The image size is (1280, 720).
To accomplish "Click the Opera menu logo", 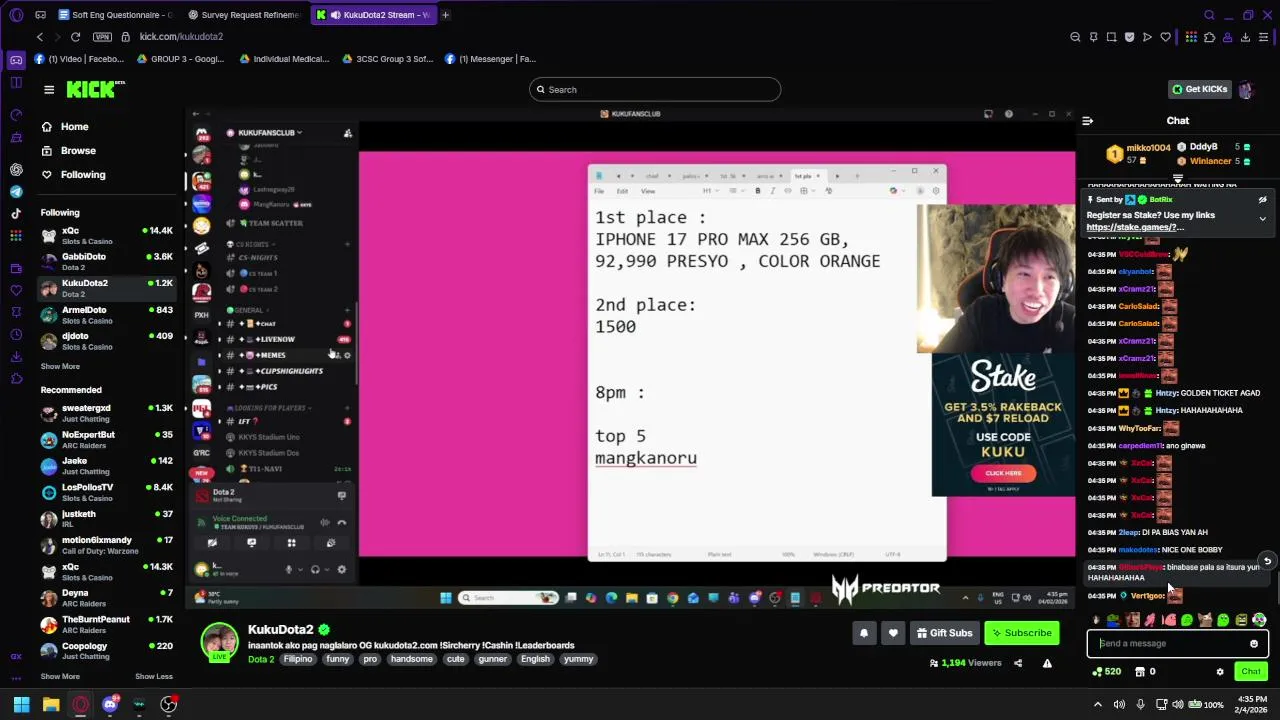I will (x=16, y=15).
